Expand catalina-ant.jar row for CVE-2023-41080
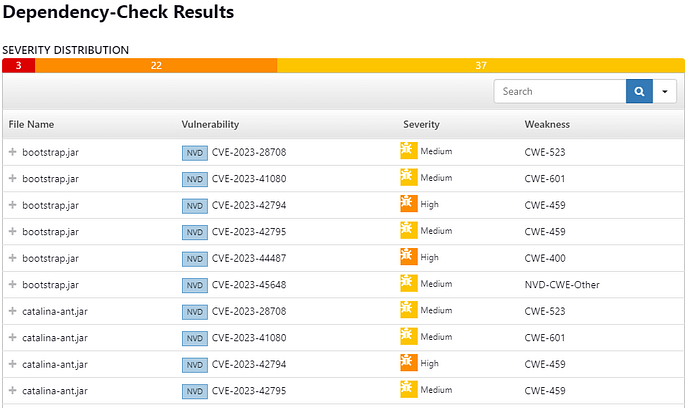 pyautogui.click(x=12, y=337)
